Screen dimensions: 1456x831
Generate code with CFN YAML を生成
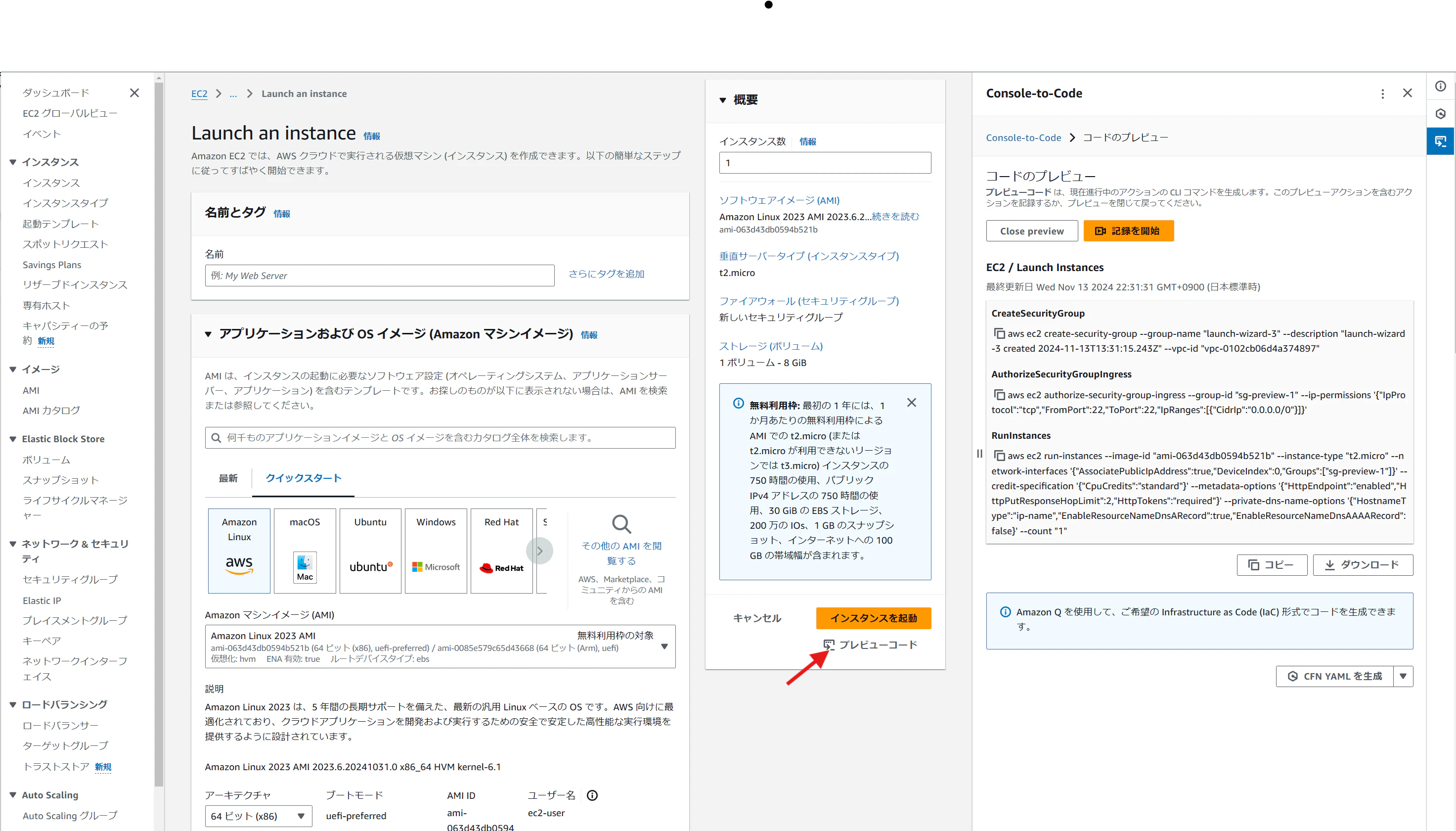pyautogui.click(x=1334, y=676)
